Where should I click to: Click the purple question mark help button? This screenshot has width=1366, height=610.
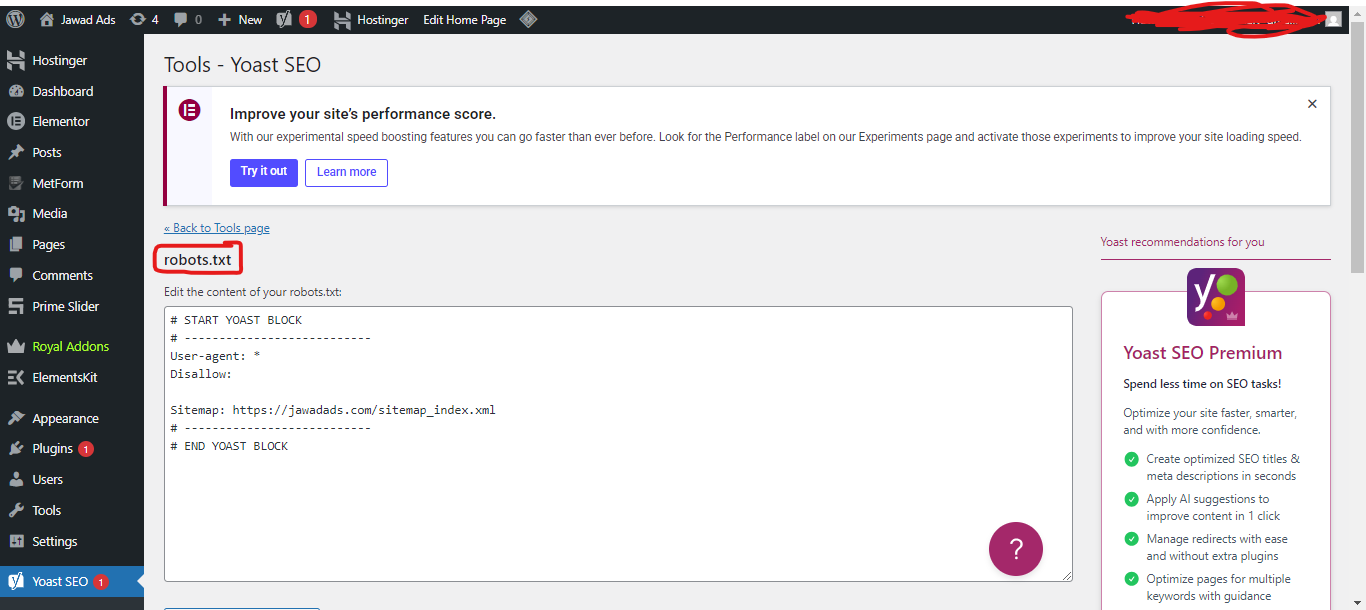point(1015,548)
